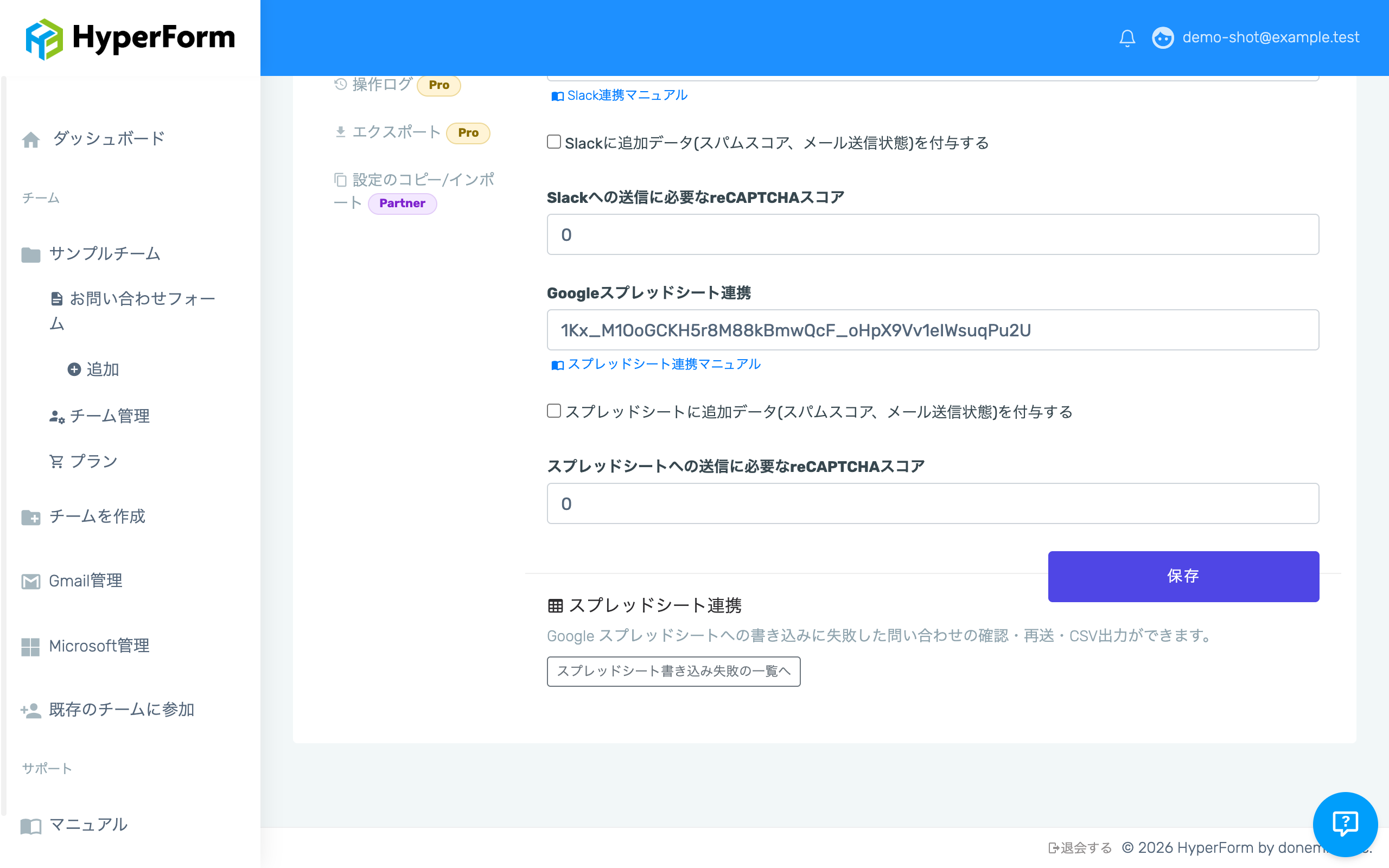The width and height of the screenshot is (1389, 868).
Task: Click the exit icon beside 退会する
Action: click(x=1054, y=848)
